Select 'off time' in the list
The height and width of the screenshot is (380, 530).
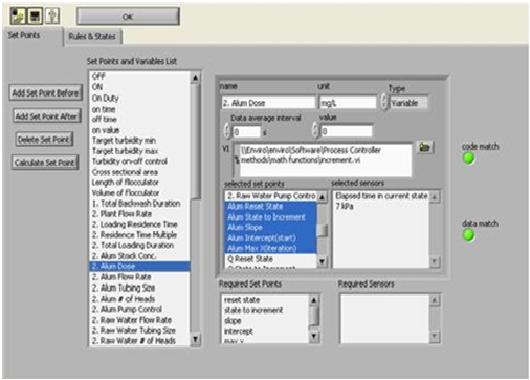(x=140, y=119)
